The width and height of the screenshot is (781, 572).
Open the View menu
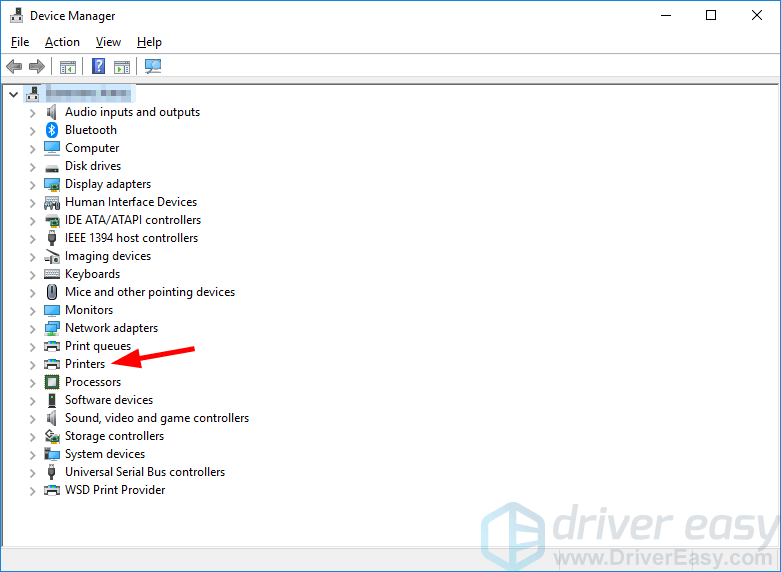[x=108, y=42]
